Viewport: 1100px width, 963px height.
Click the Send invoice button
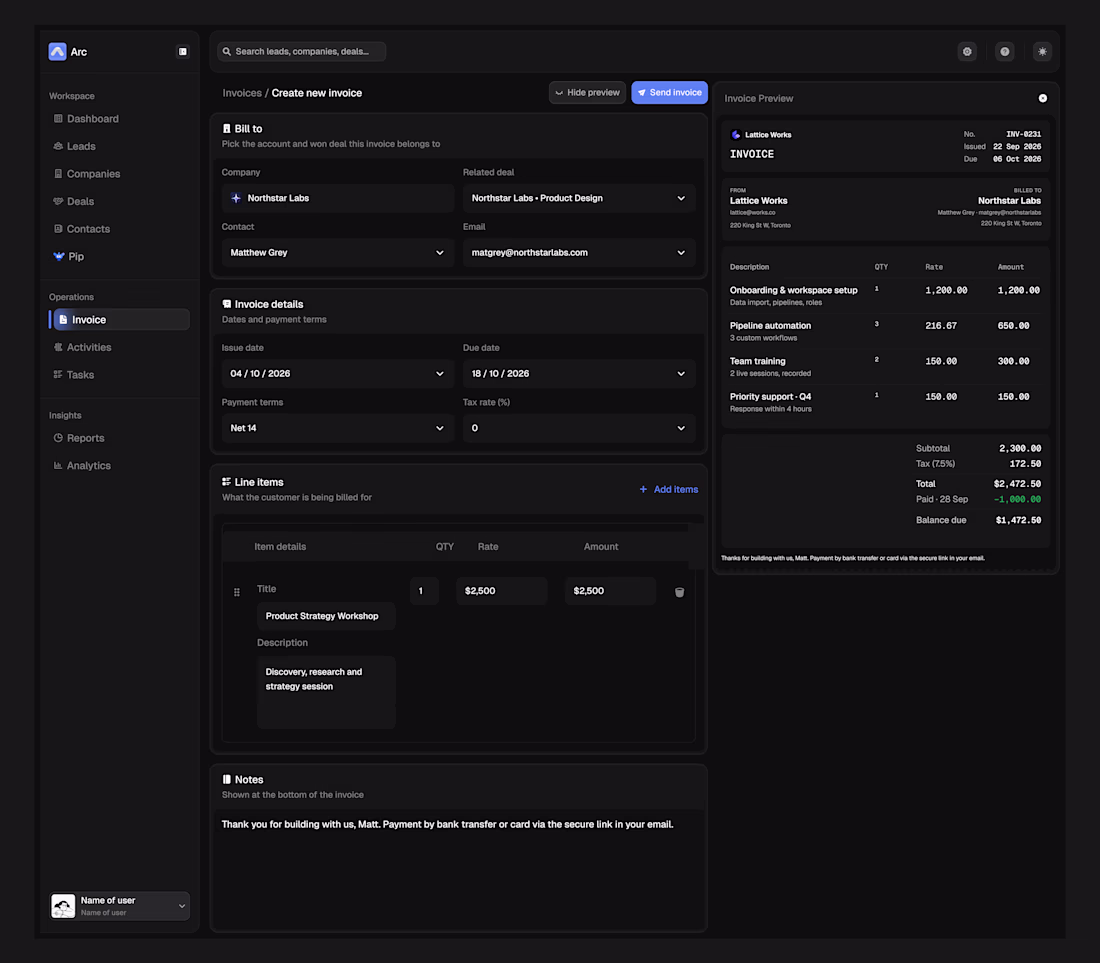pyautogui.click(x=669, y=93)
